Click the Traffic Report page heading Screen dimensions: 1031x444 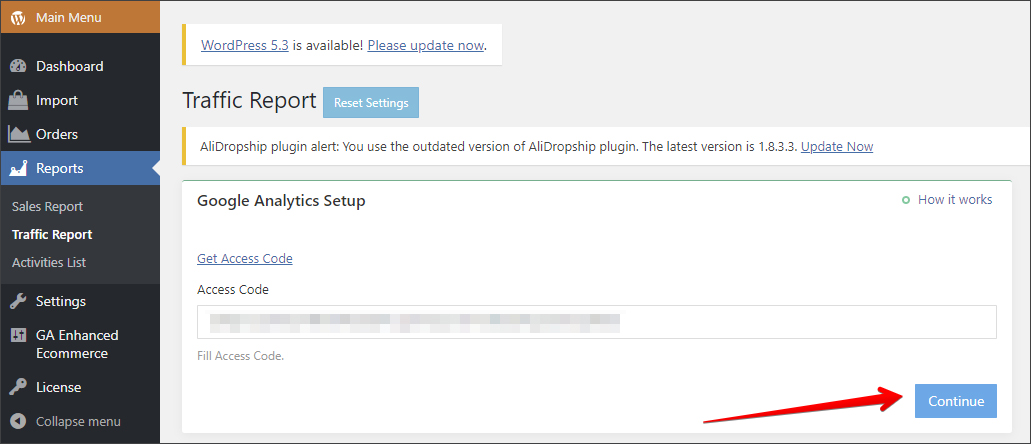point(249,101)
